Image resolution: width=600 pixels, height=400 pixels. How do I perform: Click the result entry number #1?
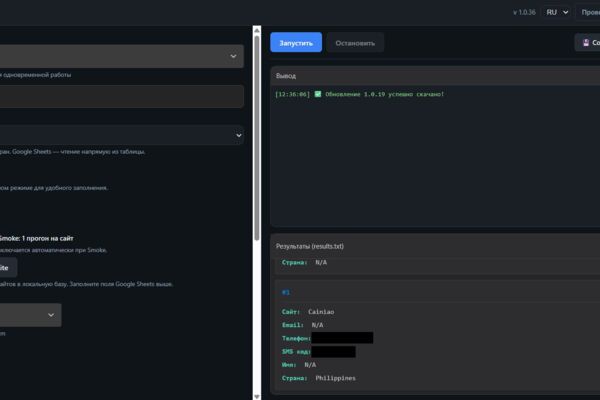[x=286, y=292]
